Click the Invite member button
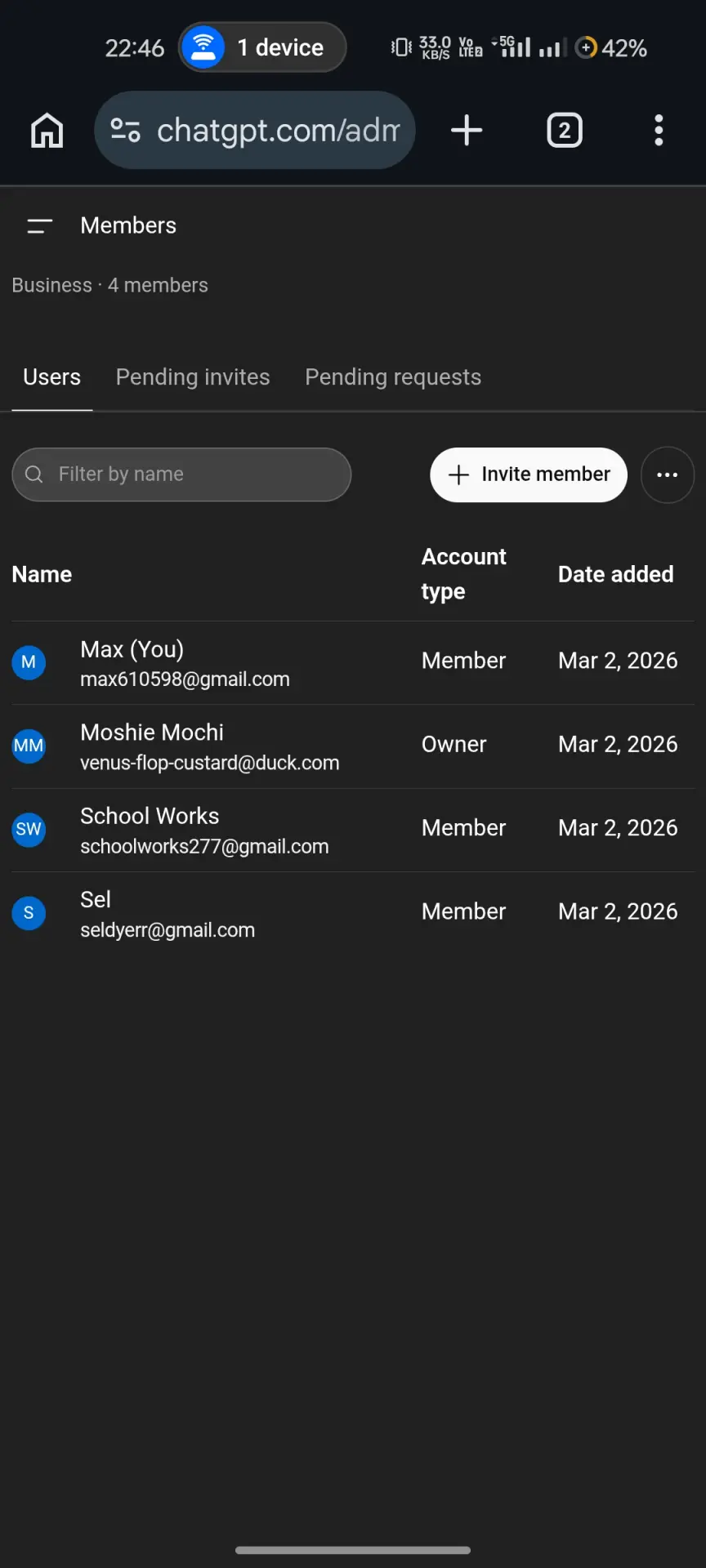Image resolution: width=706 pixels, height=1568 pixels. pyautogui.click(x=529, y=474)
